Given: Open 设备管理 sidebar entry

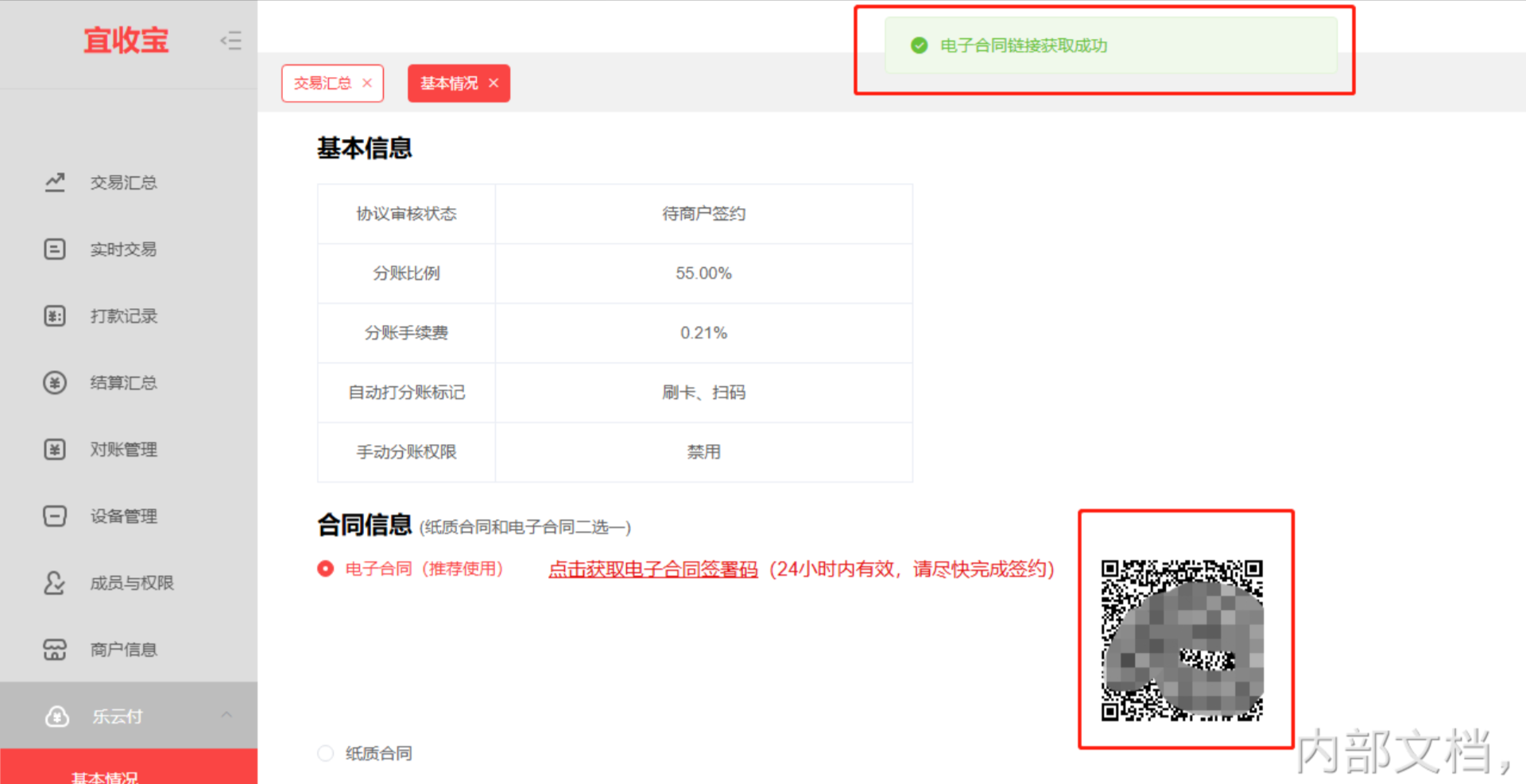Looking at the screenshot, I should (x=123, y=516).
